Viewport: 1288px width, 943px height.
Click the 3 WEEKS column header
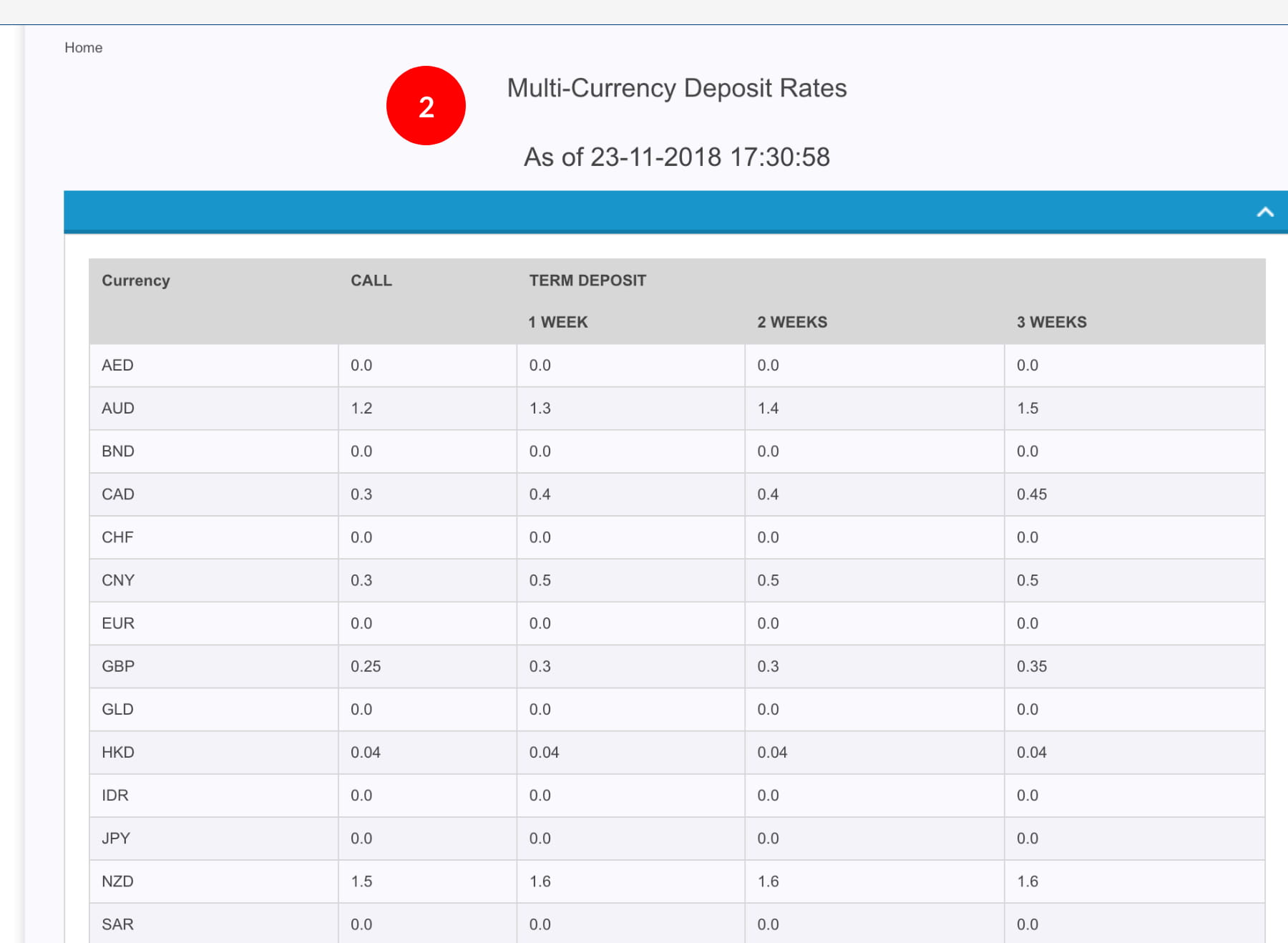1051,322
